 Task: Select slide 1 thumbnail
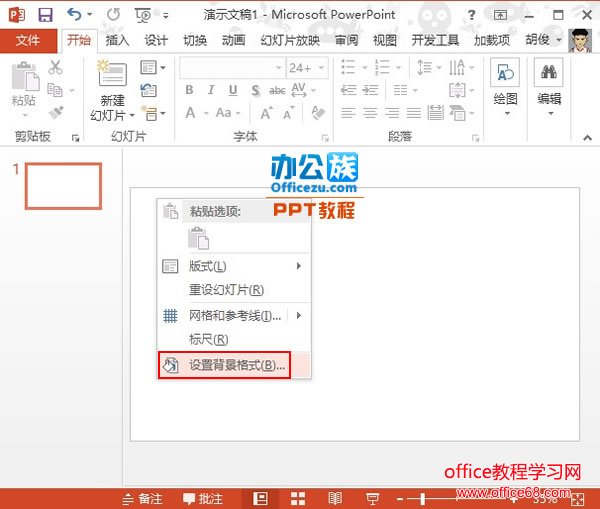pyautogui.click(x=64, y=186)
